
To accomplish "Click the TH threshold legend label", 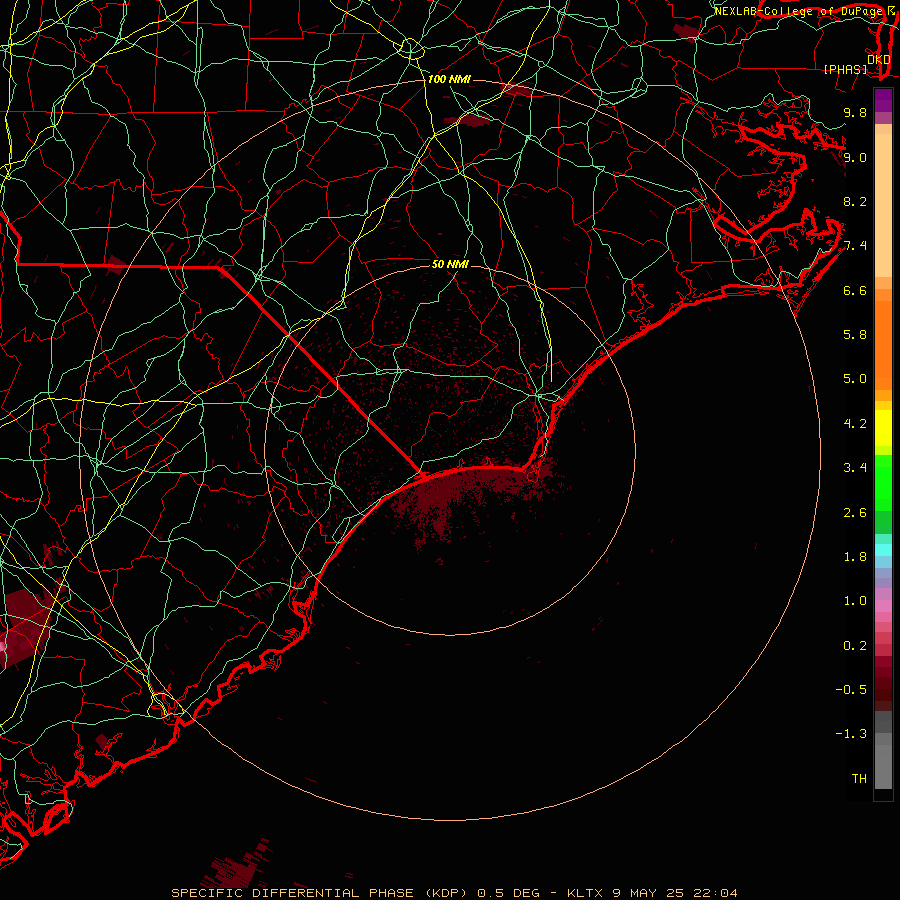I will [x=859, y=779].
